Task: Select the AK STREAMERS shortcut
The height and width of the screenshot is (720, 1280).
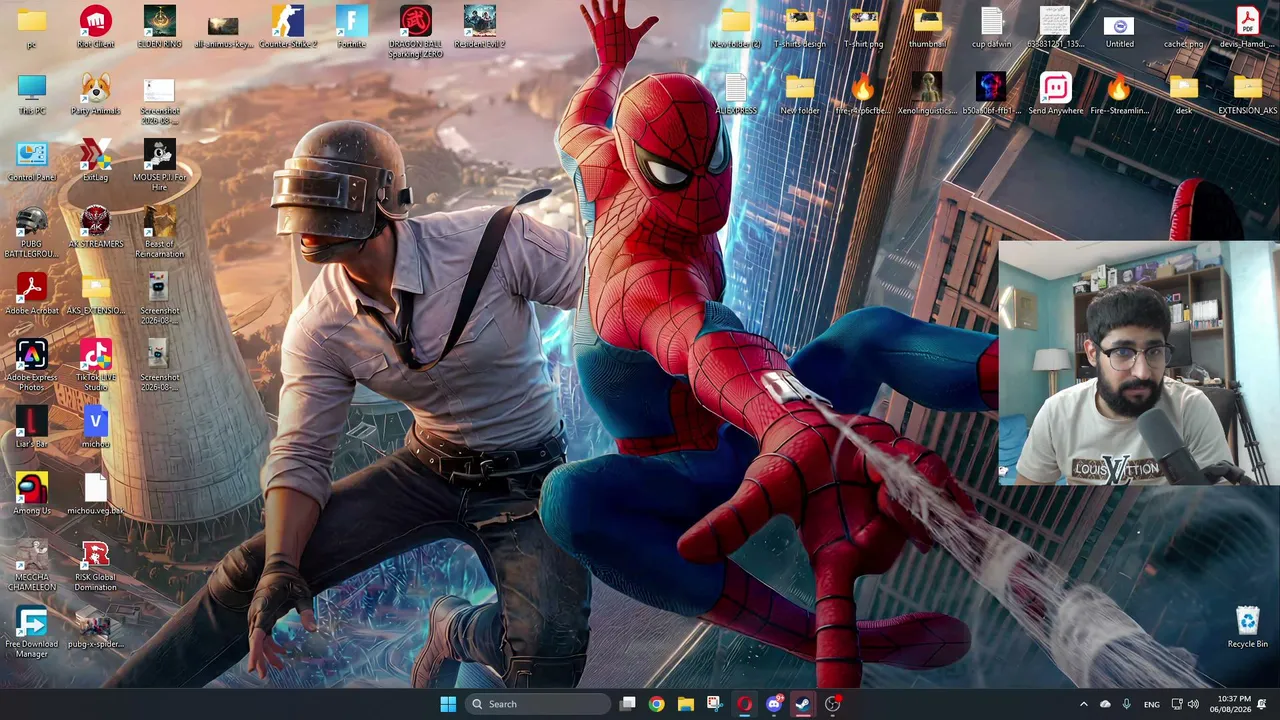Action: [95, 228]
